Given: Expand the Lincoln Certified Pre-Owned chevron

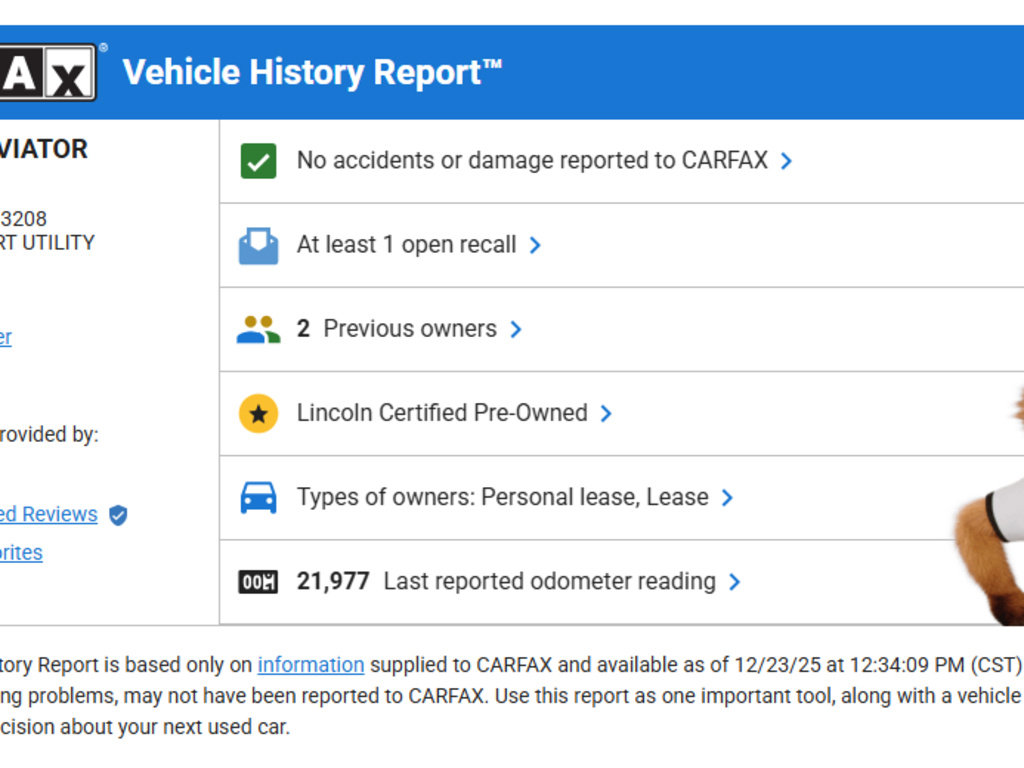Looking at the screenshot, I should [x=606, y=413].
